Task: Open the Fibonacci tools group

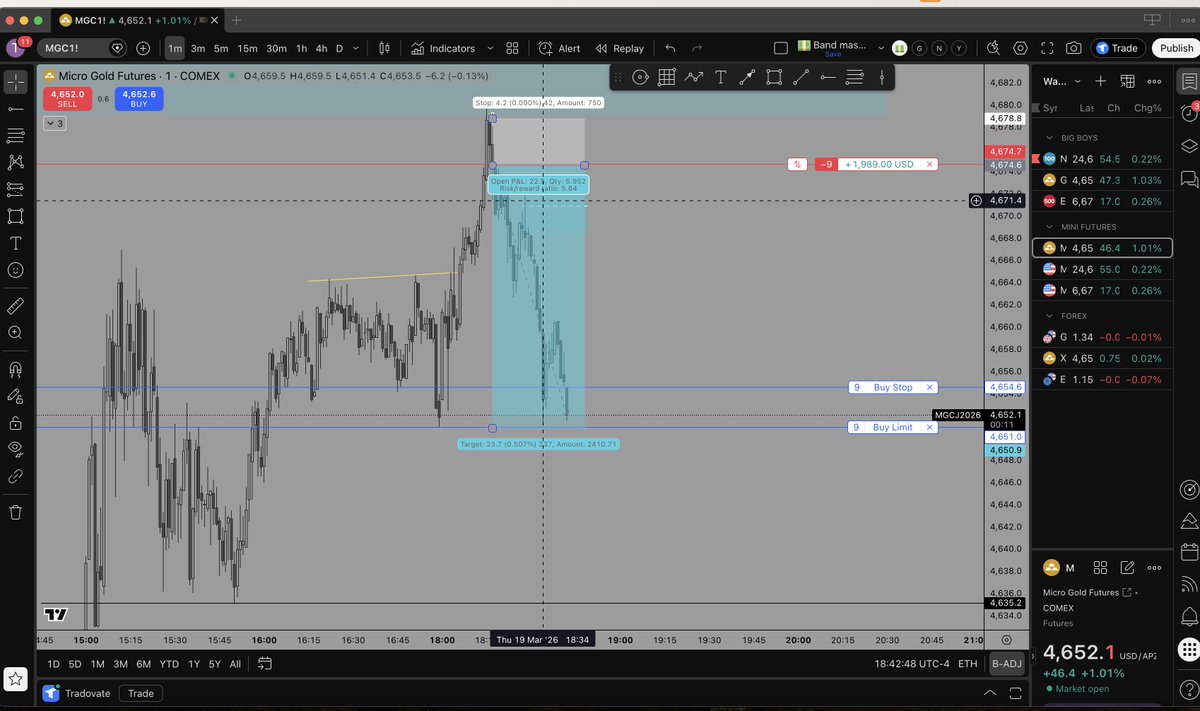Action: [x=15, y=135]
